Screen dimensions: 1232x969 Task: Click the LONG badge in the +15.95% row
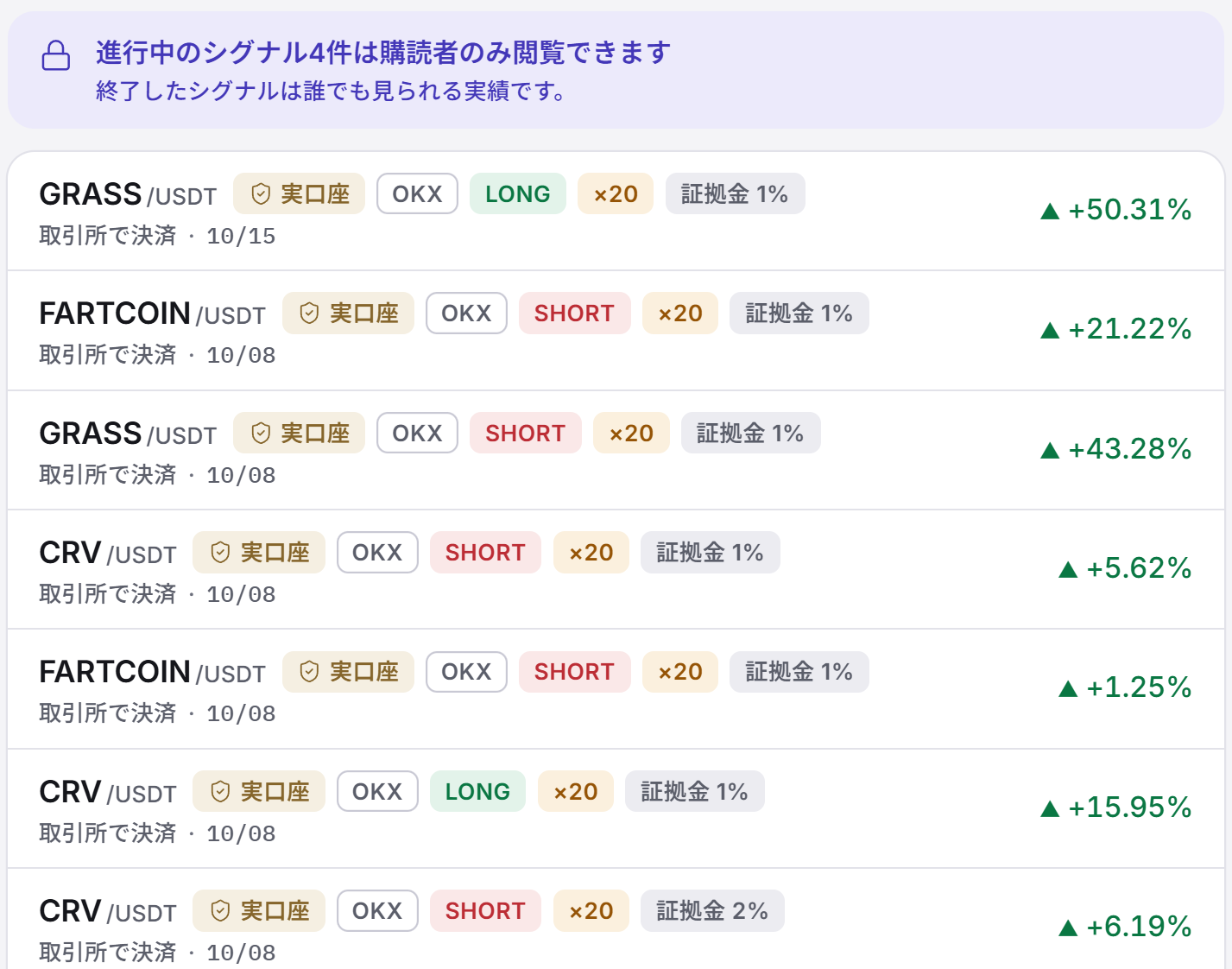[x=478, y=792]
